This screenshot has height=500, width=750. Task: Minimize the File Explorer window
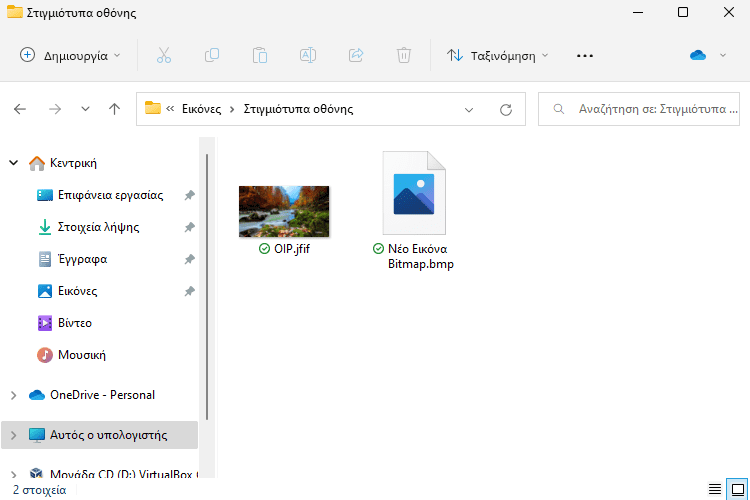(638, 12)
